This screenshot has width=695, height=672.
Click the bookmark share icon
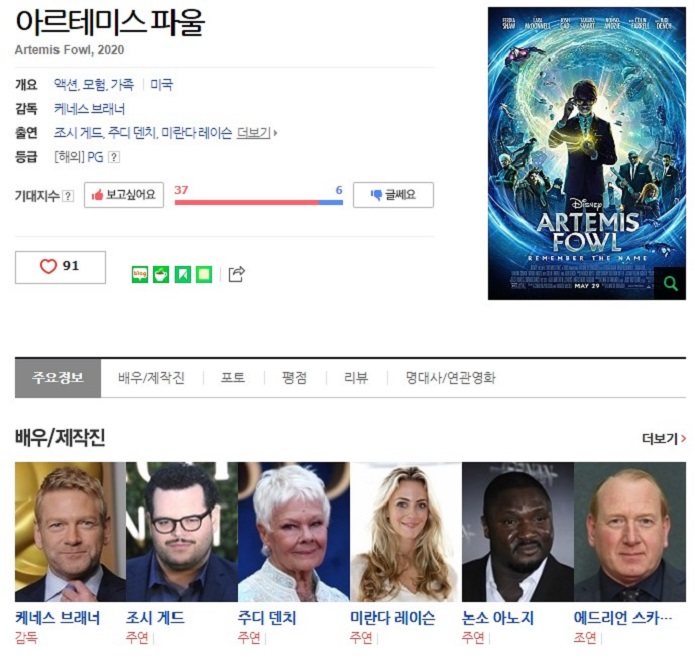(x=183, y=274)
